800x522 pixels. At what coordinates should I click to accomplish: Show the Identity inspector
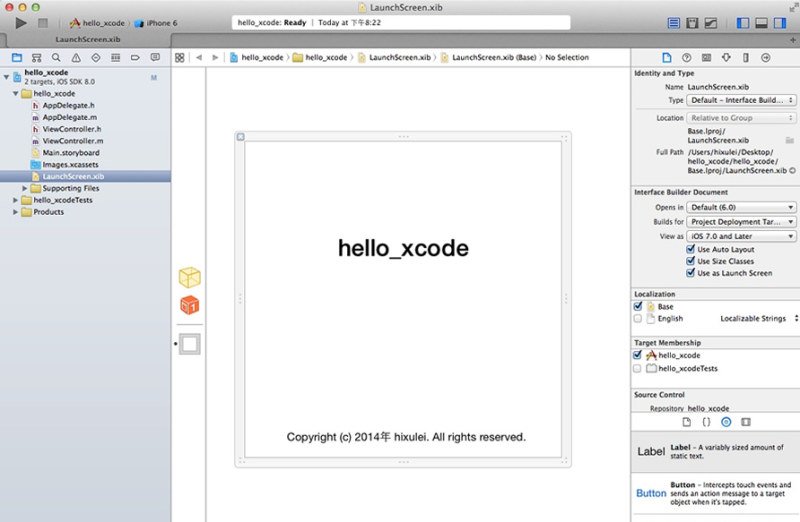point(706,58)
